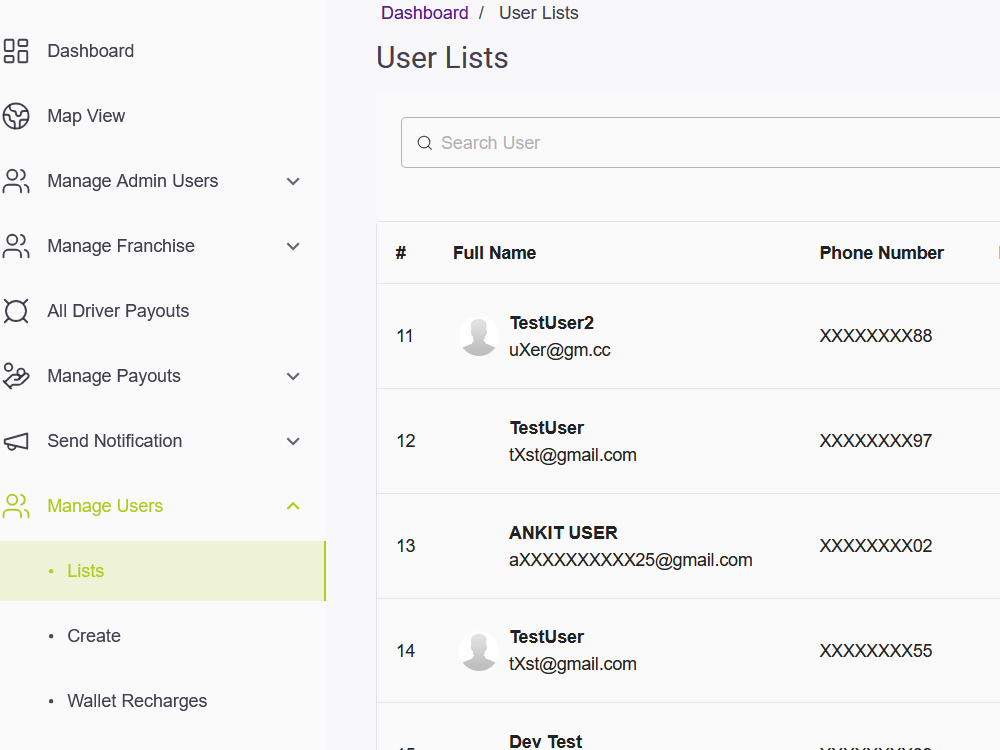
Task: Focus the Search User field
Action: 700,143
